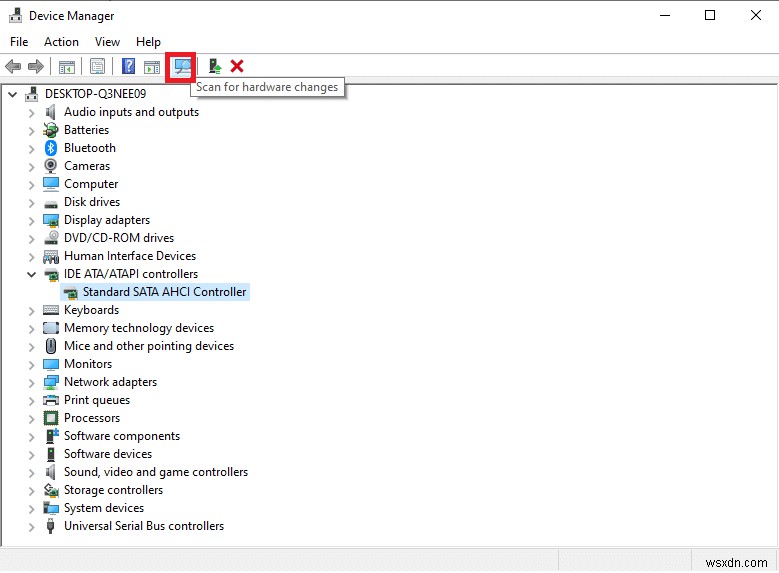This screenshot has width=779, height=573.
Task: Select the Software devices label
Action: (108, 454)
